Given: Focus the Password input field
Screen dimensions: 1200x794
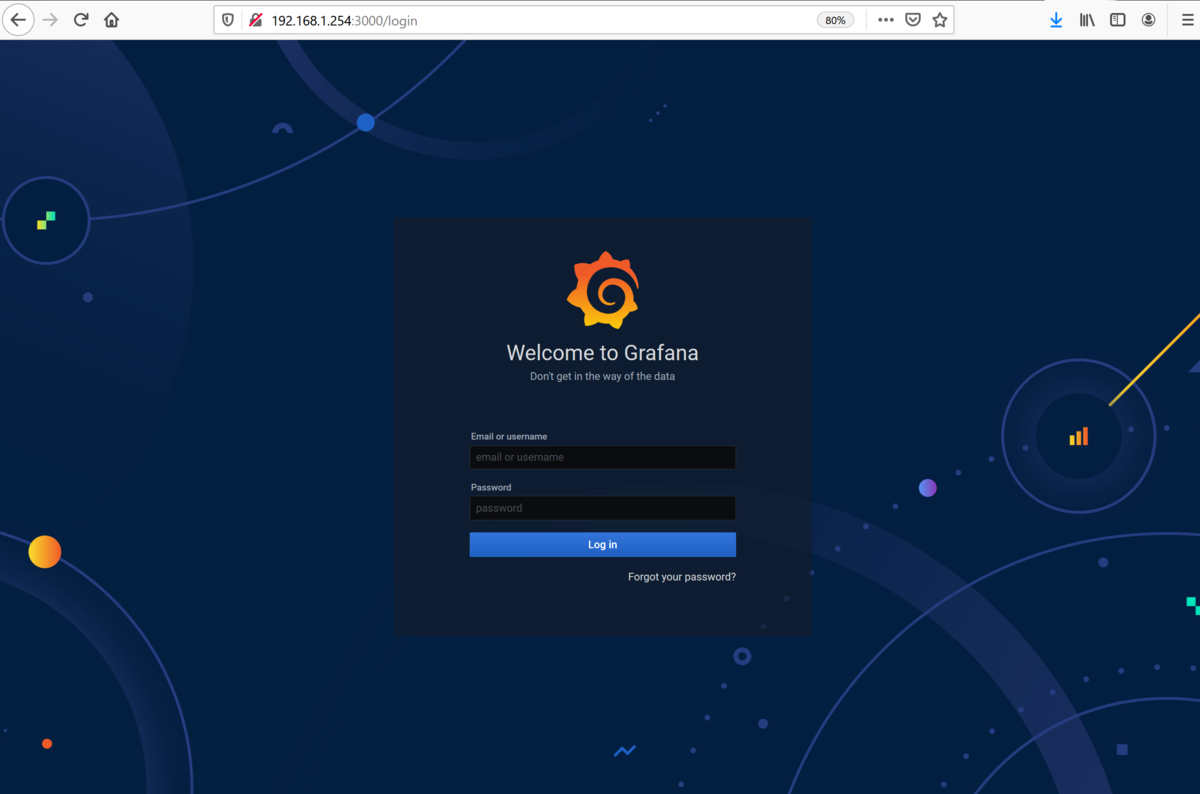Looking at the screenshot, I should point(603,508).
